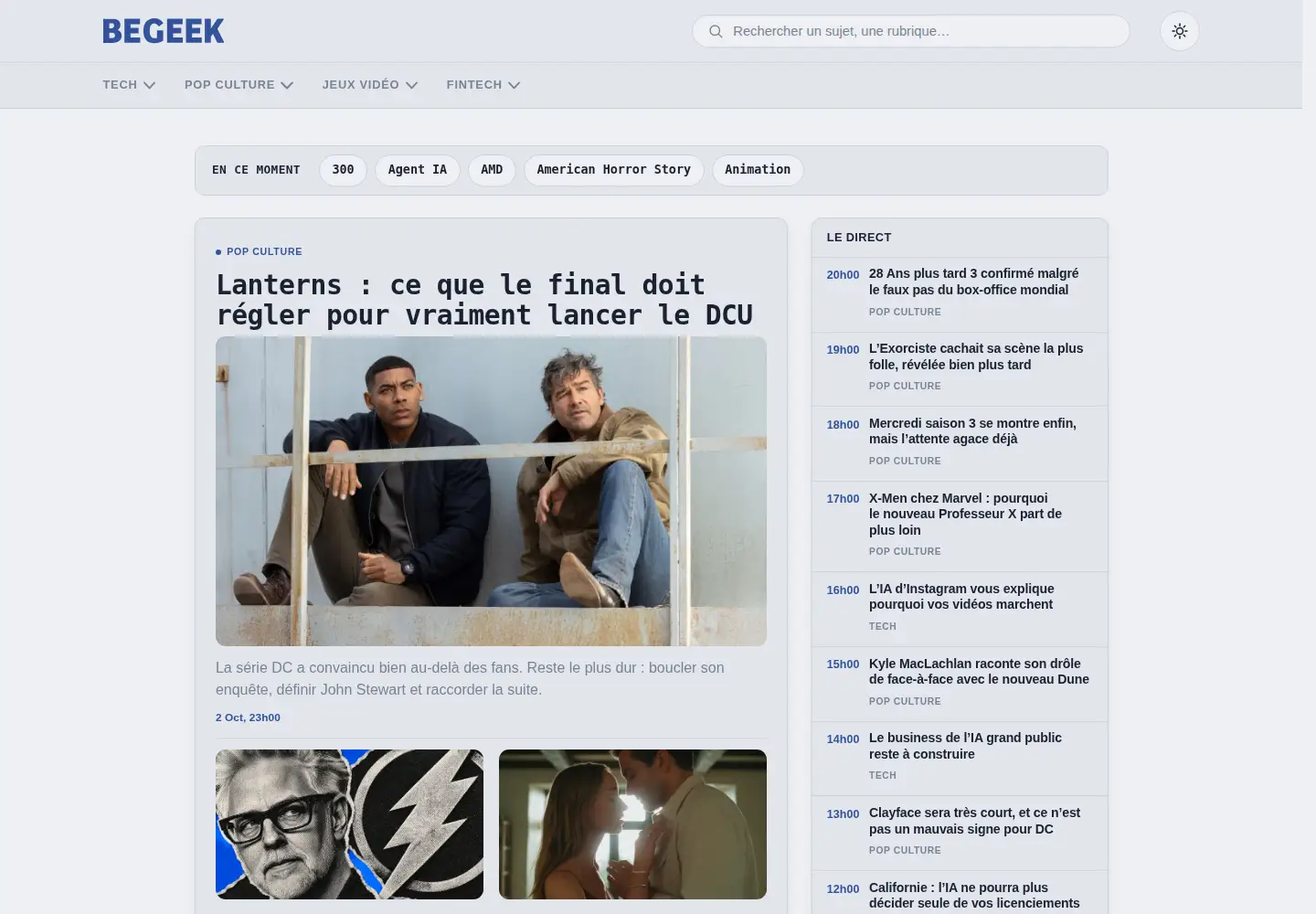Open the TECH navigation item
The image size is (1316, 914).
[x=120, y=85]
